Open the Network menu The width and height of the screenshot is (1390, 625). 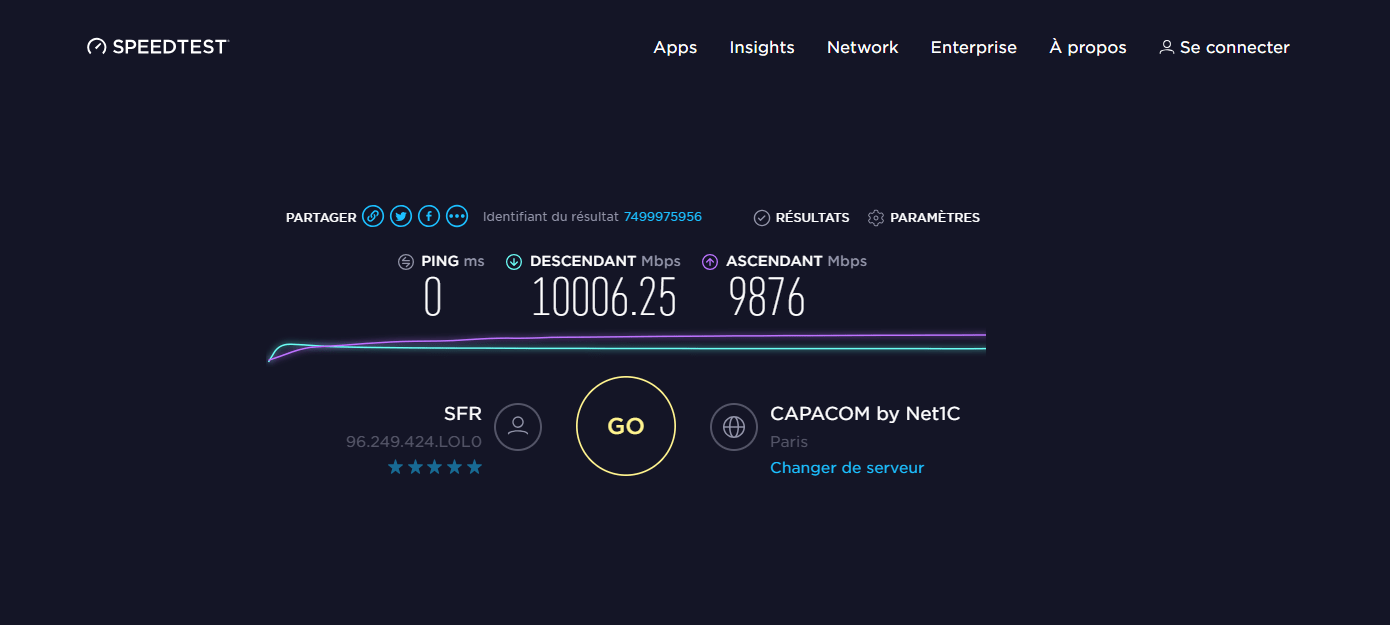(x=863, y=47)
